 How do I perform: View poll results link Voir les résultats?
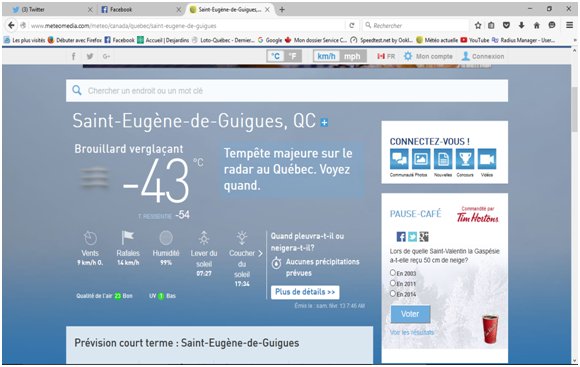tap(412, 332)
